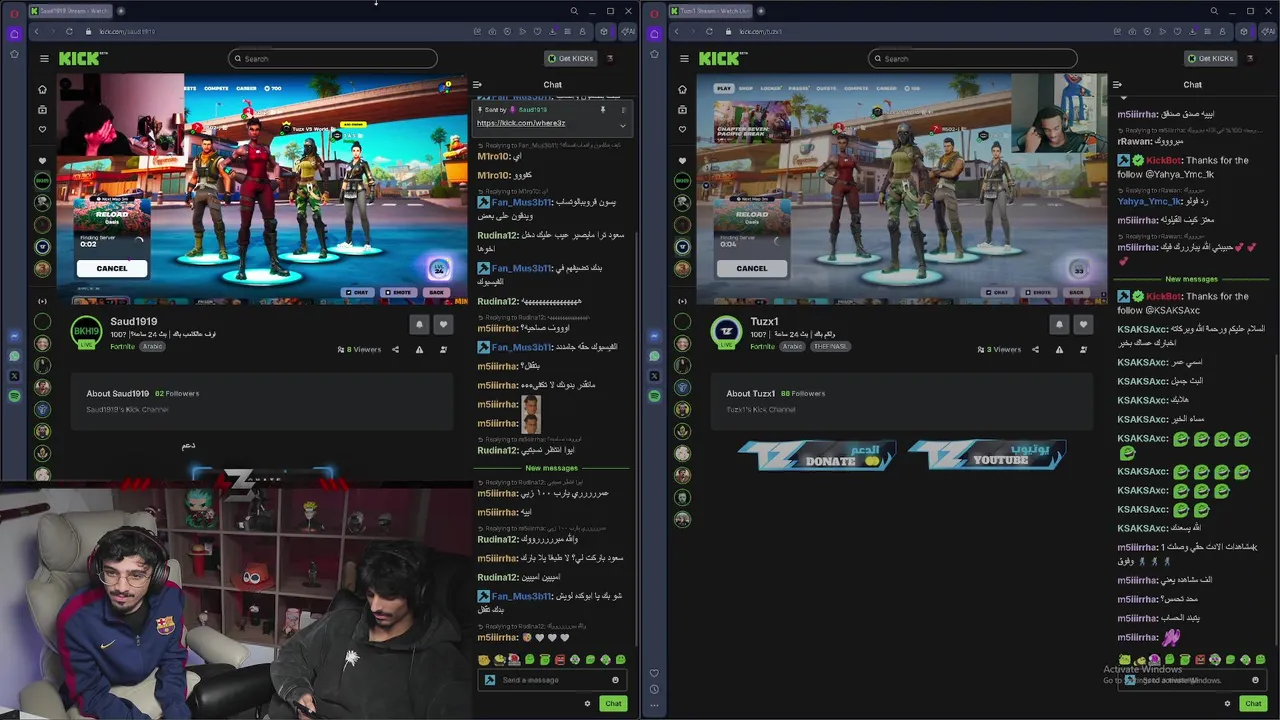
Task: Open Tuzx1 YOUTUBE banner
Action: (987, 456)
